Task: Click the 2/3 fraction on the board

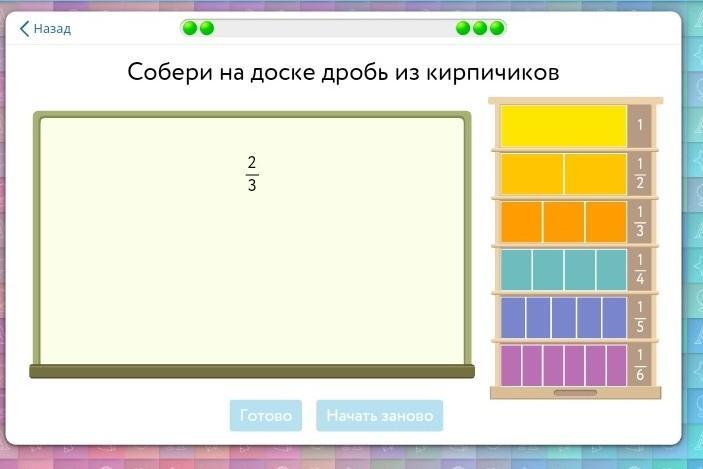Action: pos(252,173)
